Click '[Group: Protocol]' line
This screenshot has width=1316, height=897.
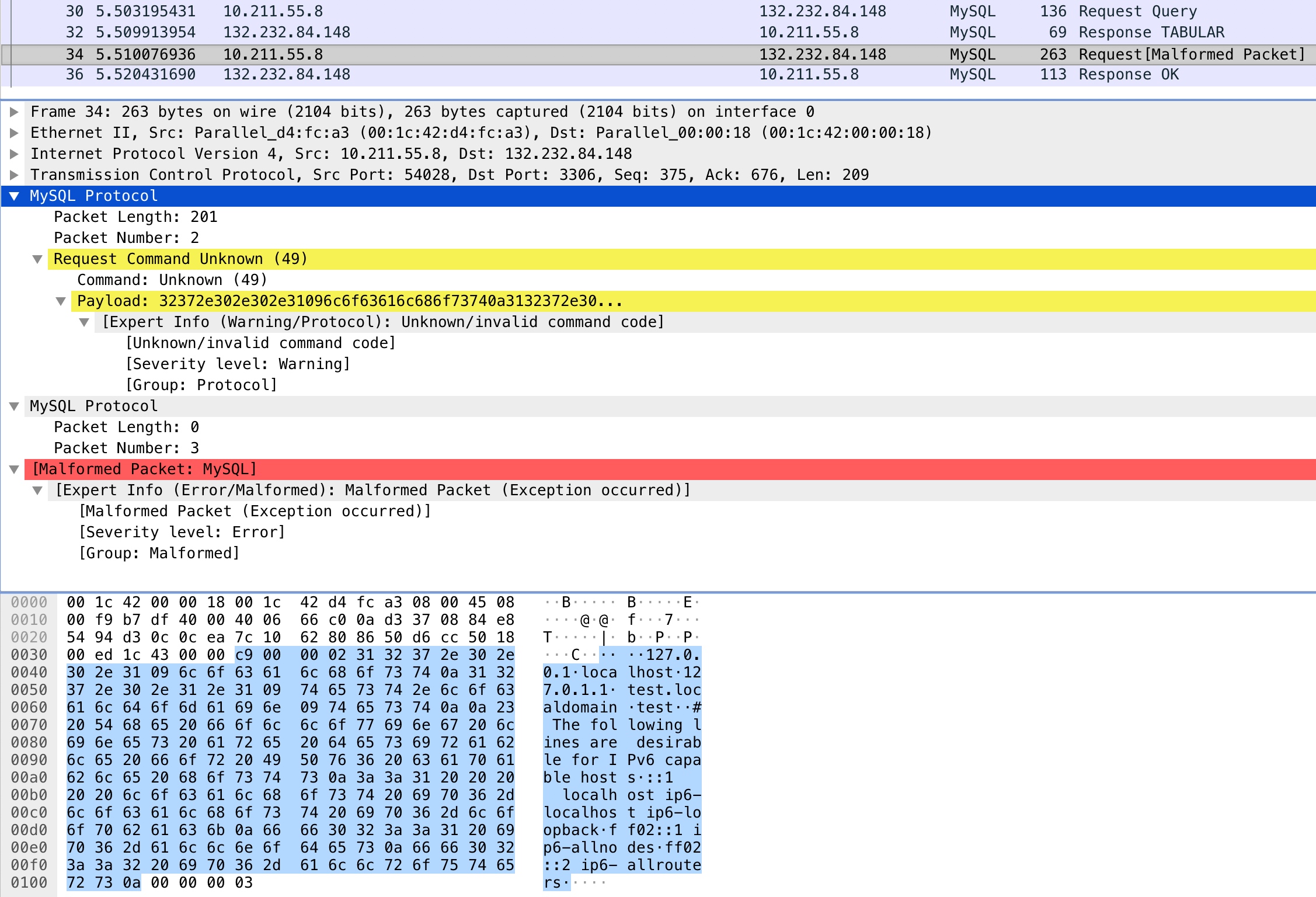[201, 385]
